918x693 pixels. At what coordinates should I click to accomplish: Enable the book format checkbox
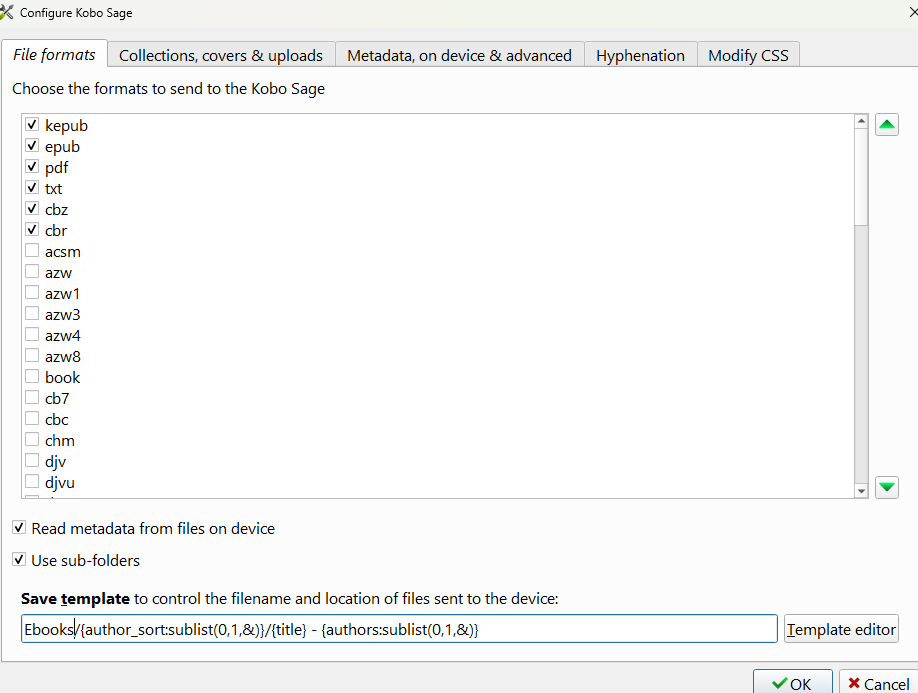pyautogui.click(x=32, y=377)
